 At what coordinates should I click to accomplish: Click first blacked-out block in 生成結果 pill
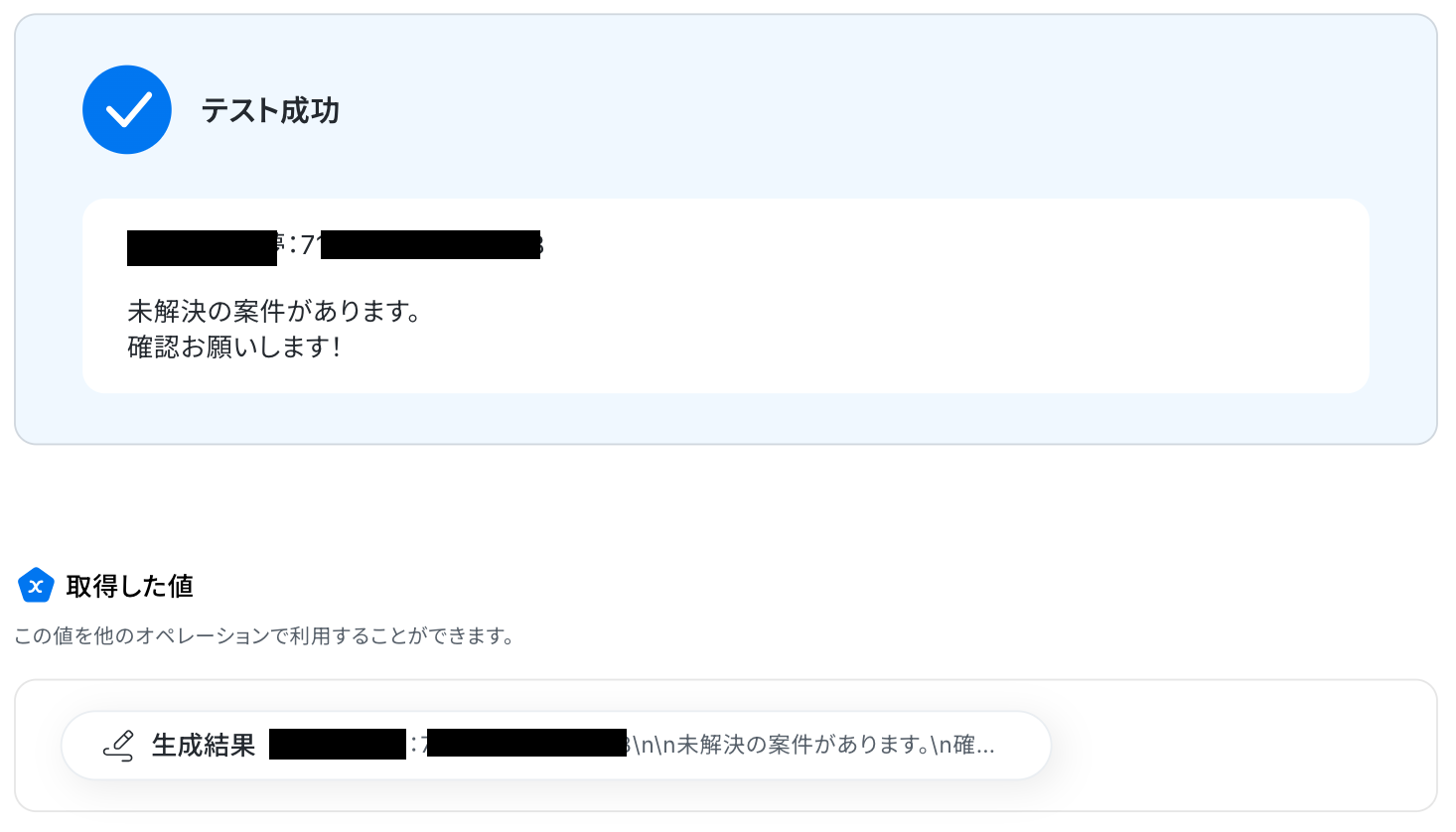coord(338,745)
